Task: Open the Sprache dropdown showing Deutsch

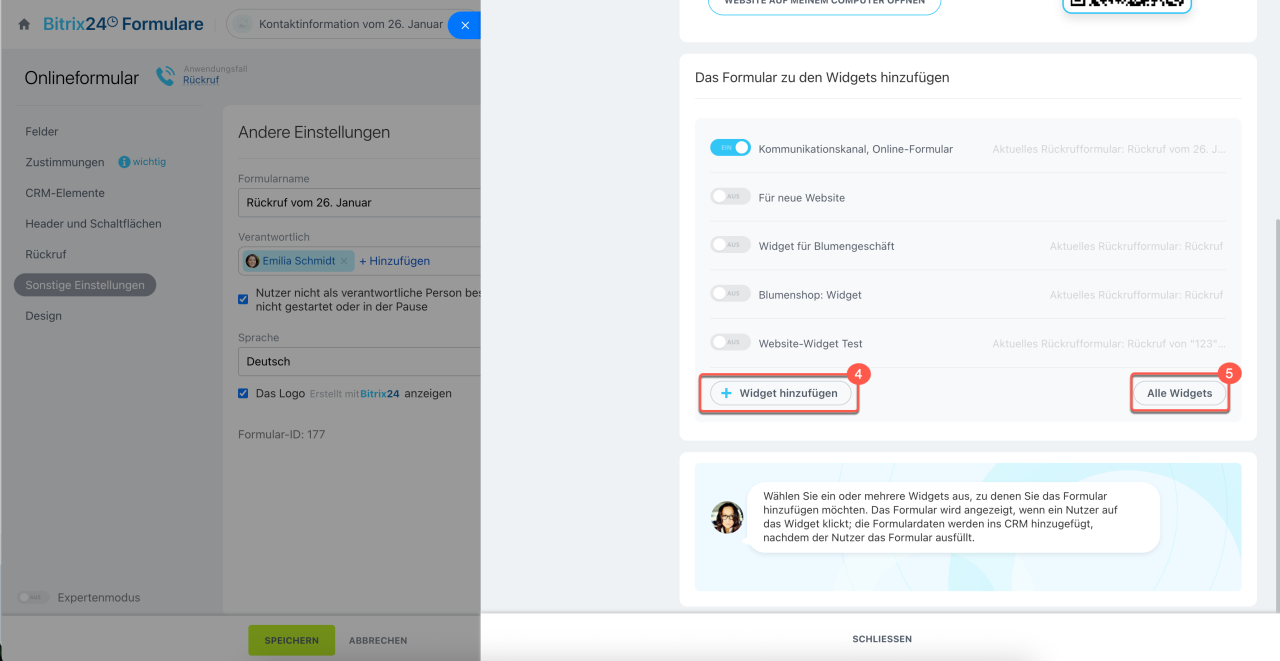Action: [359, 361]
